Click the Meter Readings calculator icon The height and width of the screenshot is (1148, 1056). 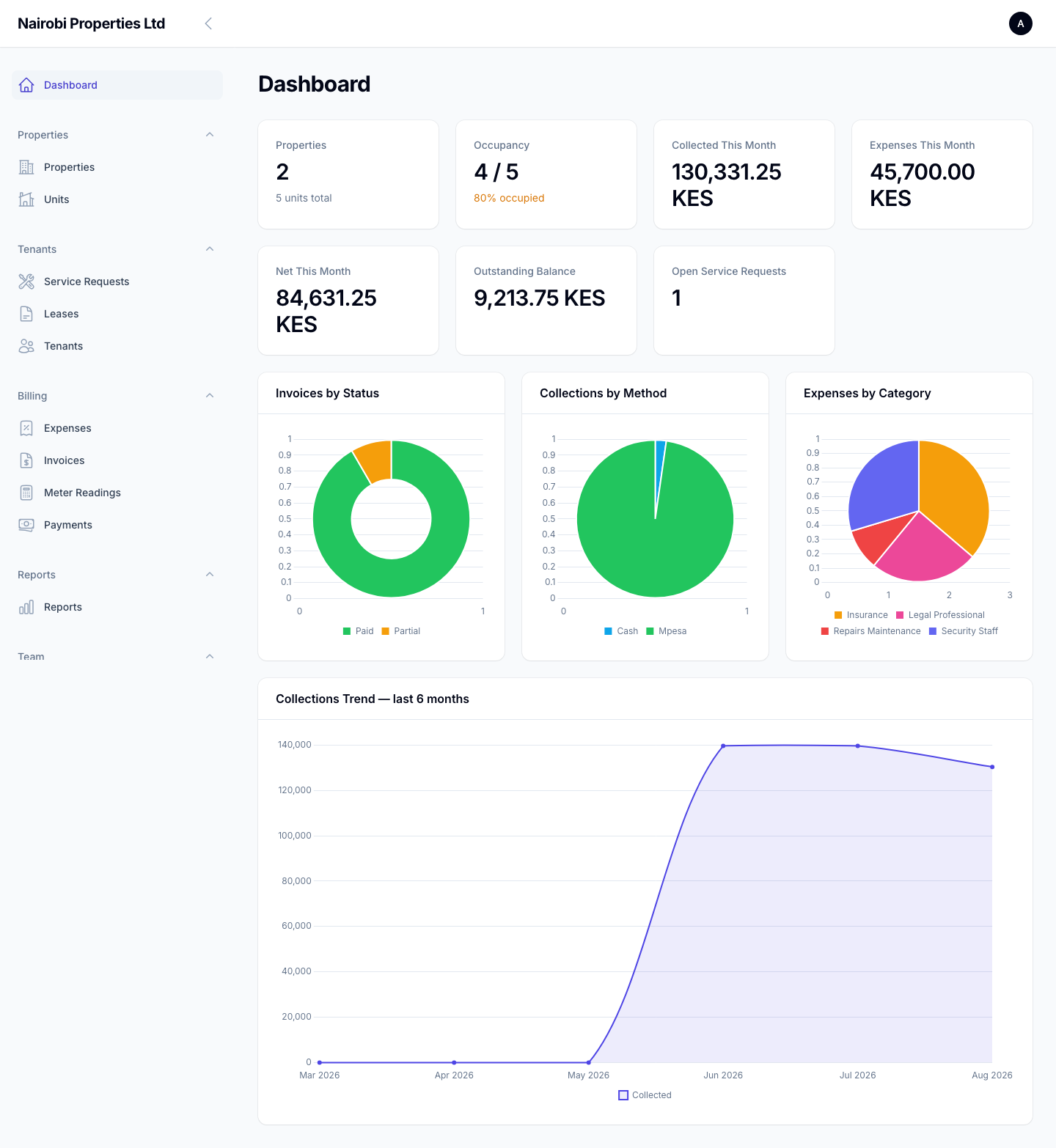click(x=26, y=493)
